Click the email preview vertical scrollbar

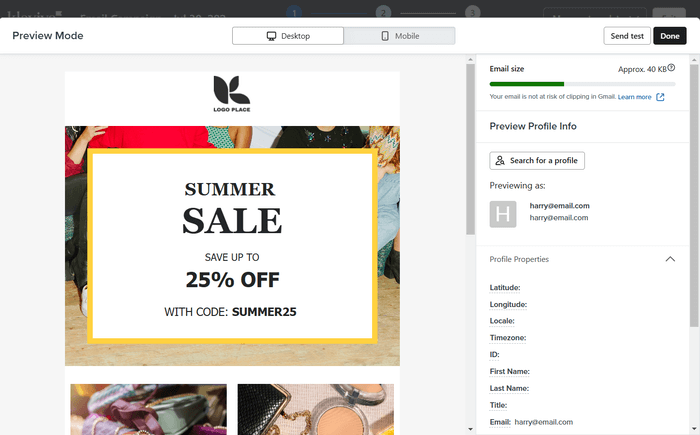pyautogui.click(x=470, y=149)
